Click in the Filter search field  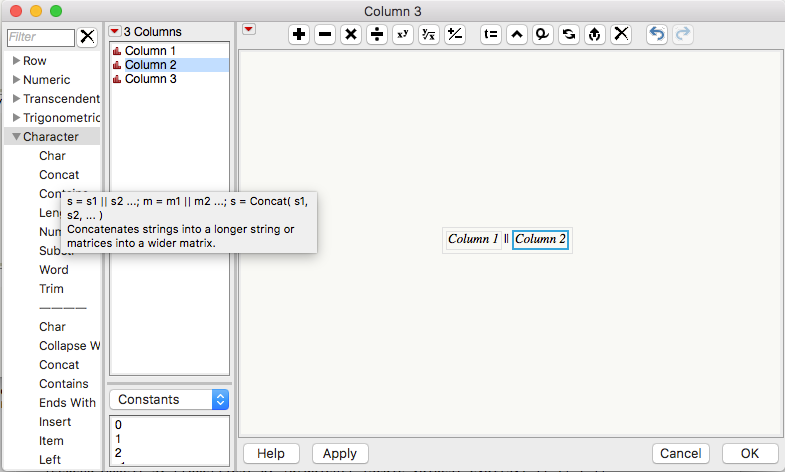[41, 37]
